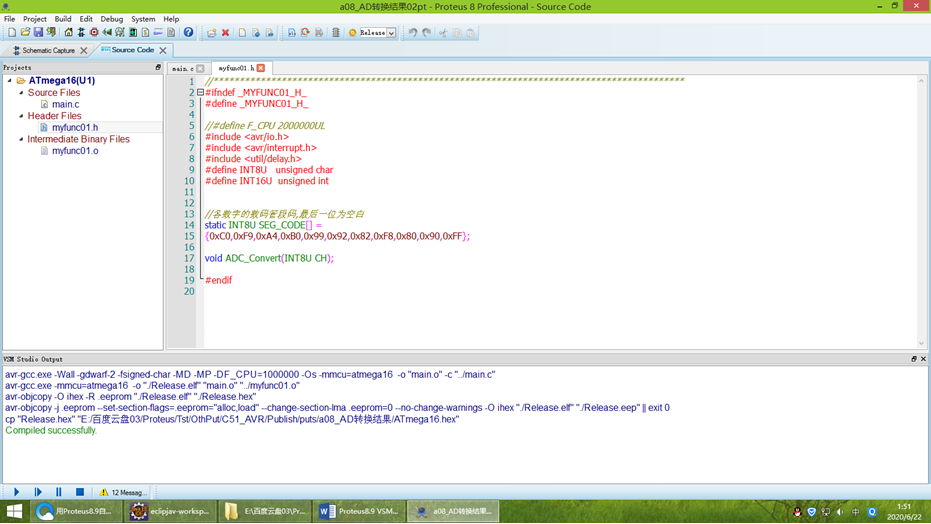
Task: Open the Build menu
Action: click(x=63, y=19)
